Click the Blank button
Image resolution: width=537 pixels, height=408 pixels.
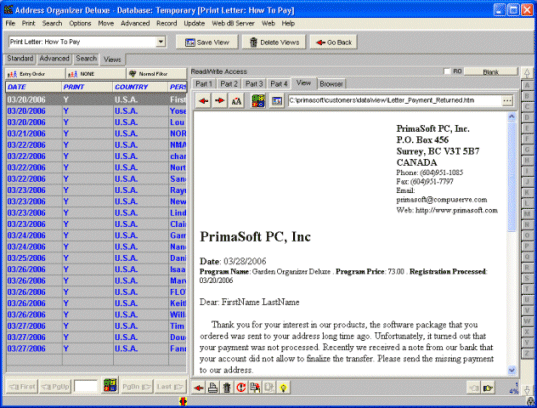click(490, 72)
